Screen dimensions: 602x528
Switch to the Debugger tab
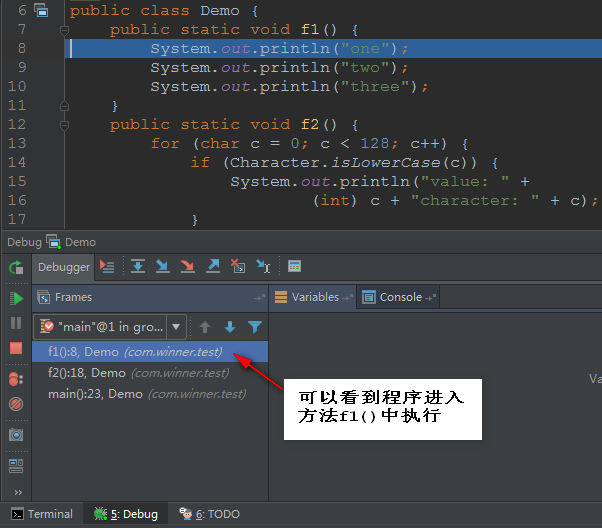64,267
